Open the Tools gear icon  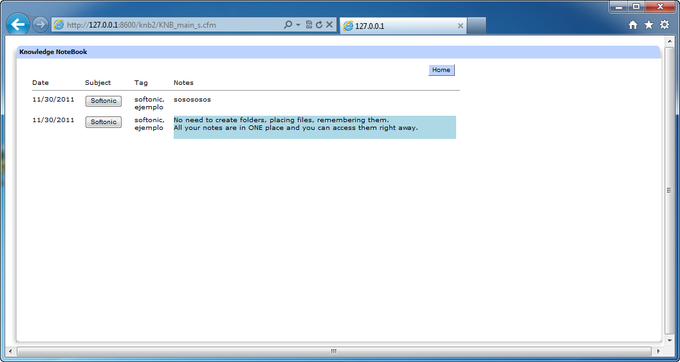coord(664,25)
